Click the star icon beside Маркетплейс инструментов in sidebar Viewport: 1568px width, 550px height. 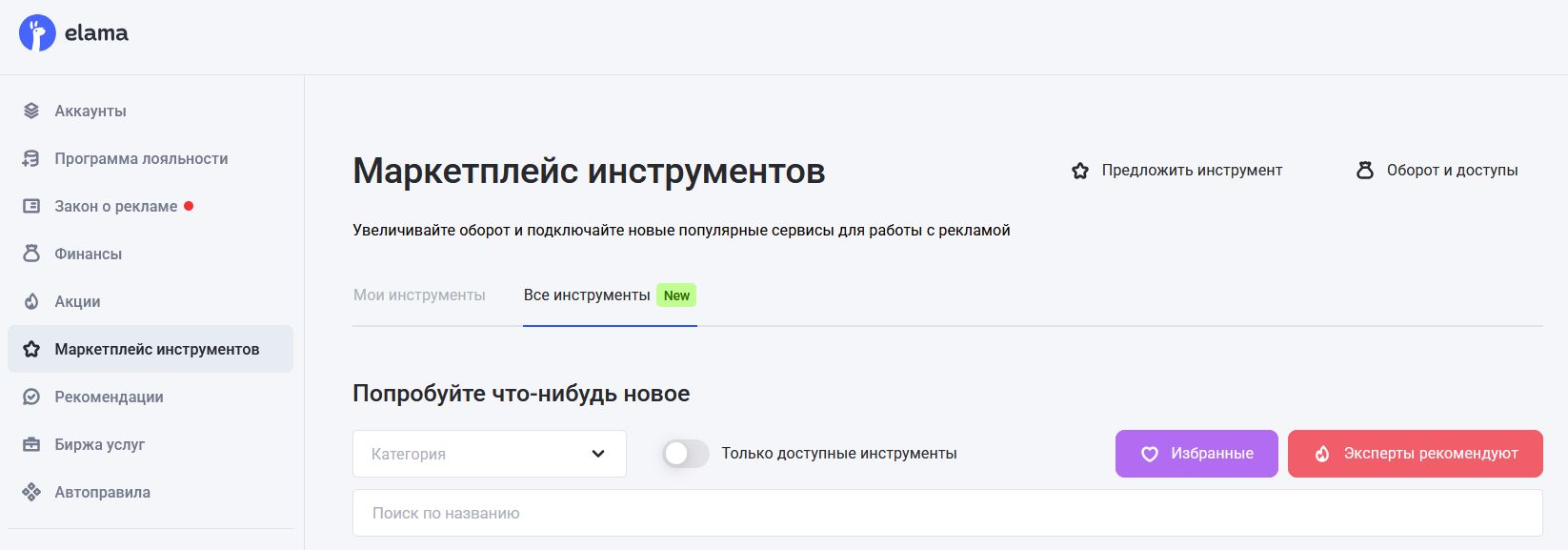point(31,349)
